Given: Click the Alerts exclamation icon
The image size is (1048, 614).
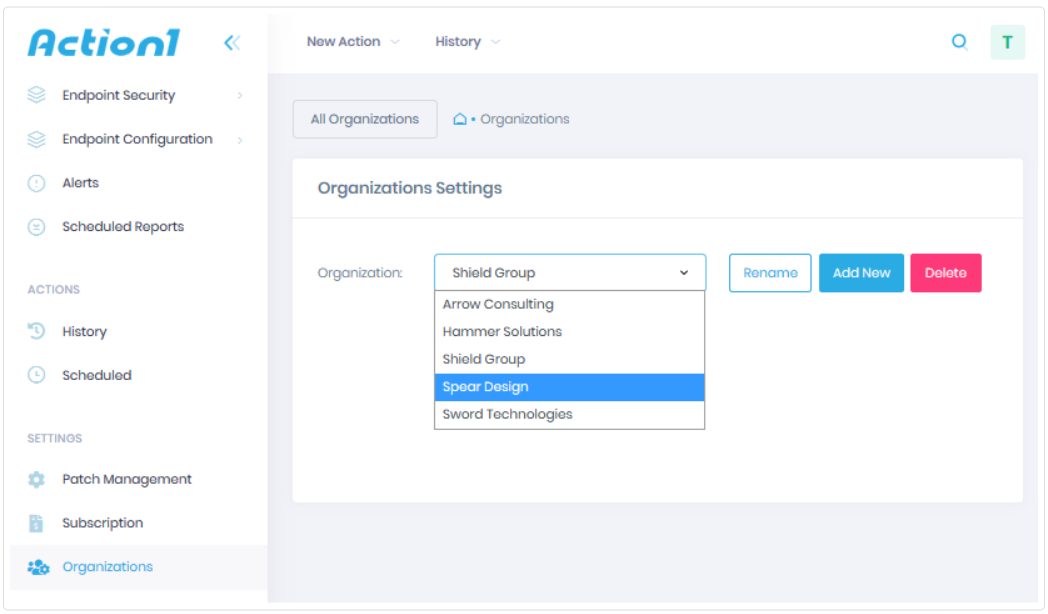Looking at the screenshot, I should pos(36,183).
